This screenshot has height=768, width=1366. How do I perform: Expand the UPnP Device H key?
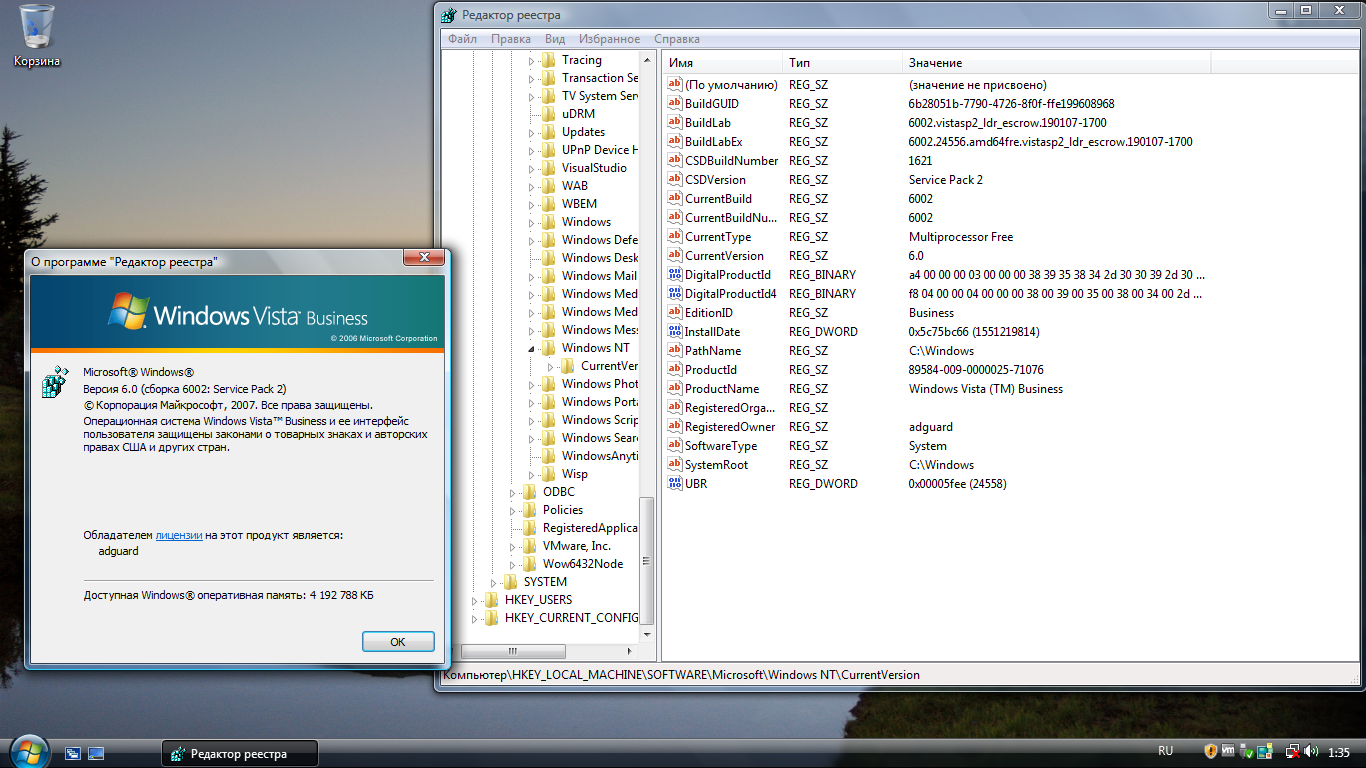(532, 150)
